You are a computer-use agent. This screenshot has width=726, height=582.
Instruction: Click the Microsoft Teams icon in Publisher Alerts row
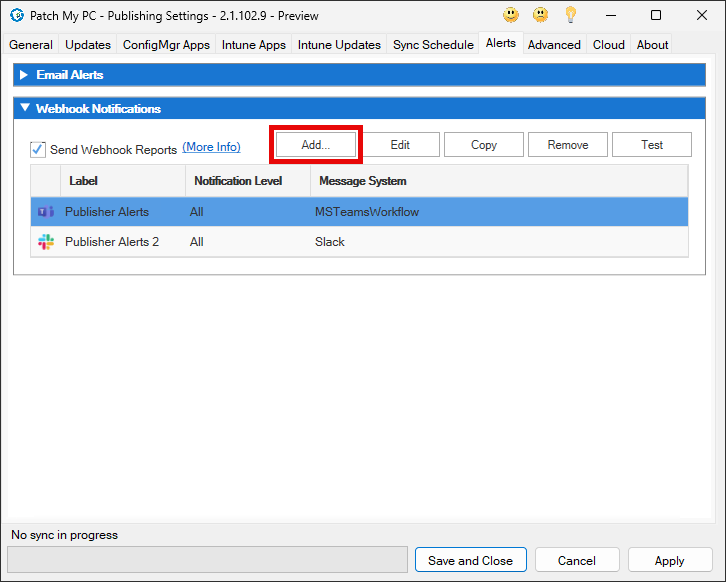tap(45, 212)
